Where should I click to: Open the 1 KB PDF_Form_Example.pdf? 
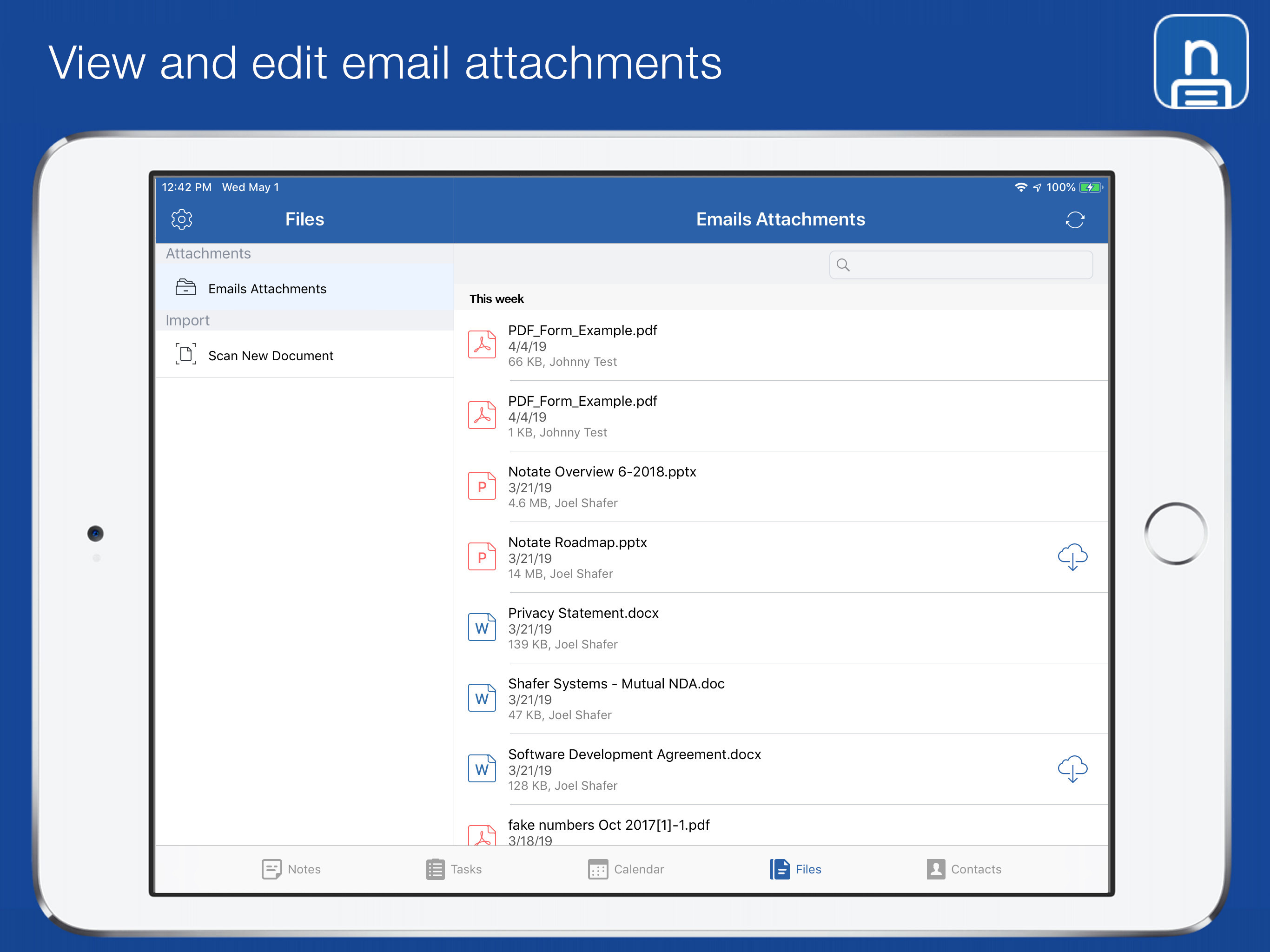582,416
